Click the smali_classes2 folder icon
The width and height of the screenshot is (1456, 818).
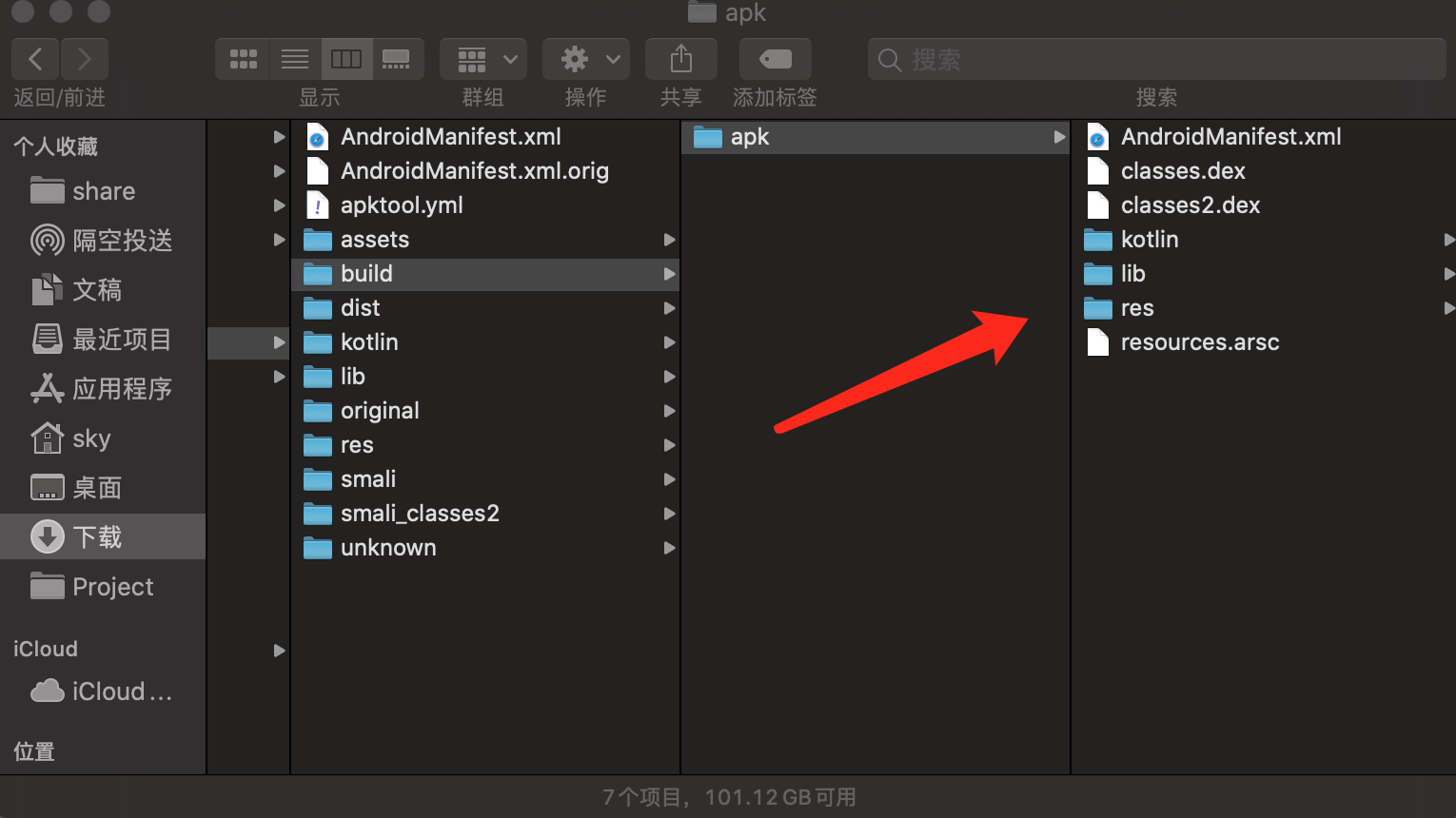[x=318, y=515]
